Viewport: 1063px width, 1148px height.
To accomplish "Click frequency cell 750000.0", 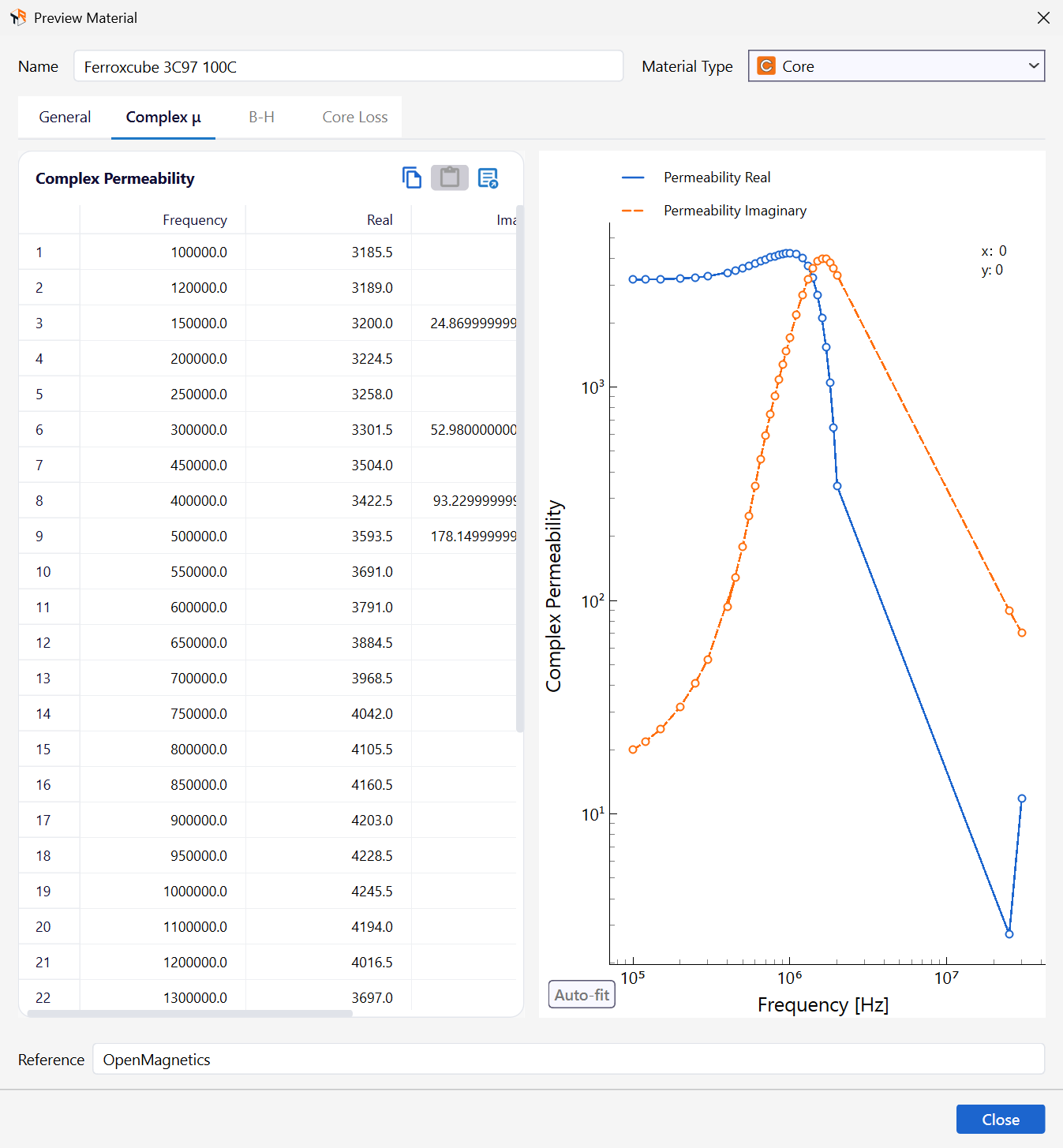I will 163,714.
